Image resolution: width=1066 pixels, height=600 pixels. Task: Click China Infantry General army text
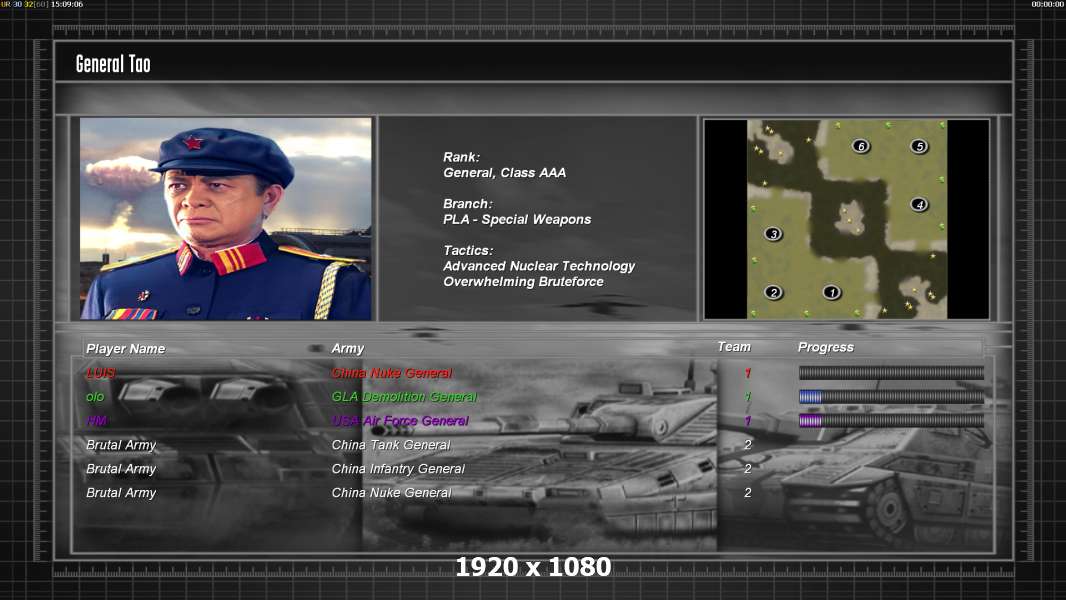pos(398,469)
